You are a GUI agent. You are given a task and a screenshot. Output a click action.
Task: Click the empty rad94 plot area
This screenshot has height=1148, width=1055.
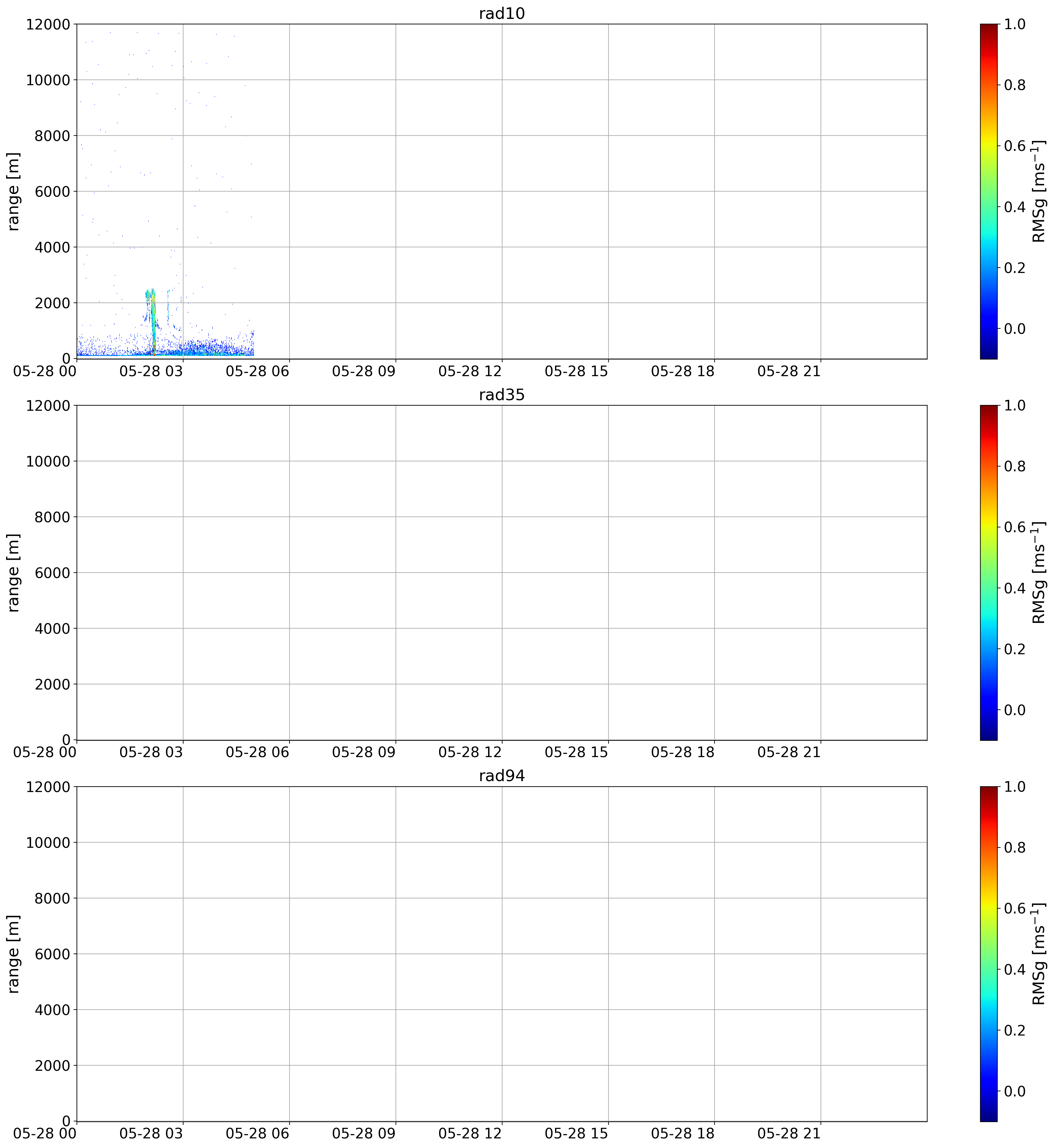(x=502, y=954)
